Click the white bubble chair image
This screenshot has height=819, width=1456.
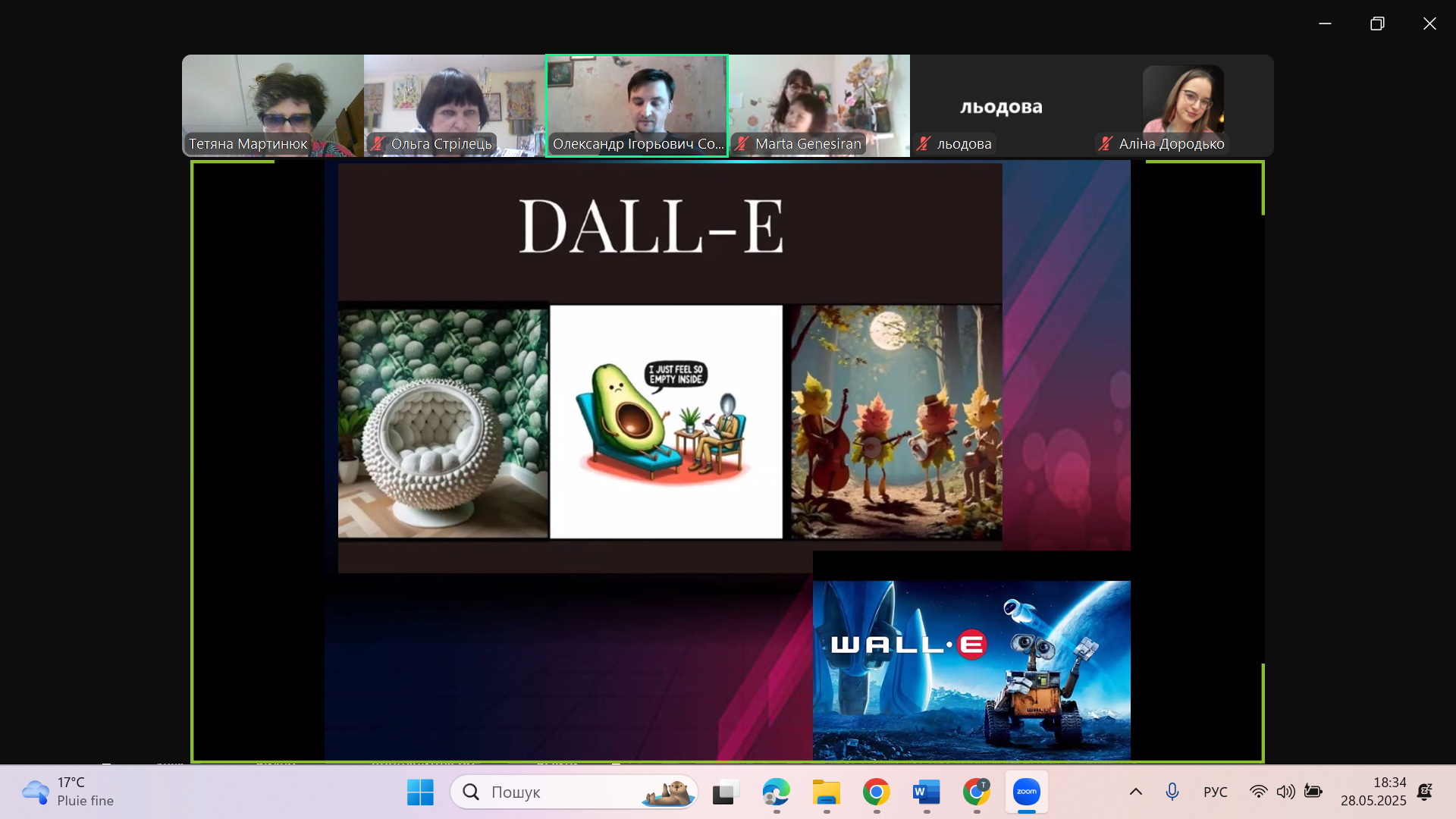[x=443, y=422]
